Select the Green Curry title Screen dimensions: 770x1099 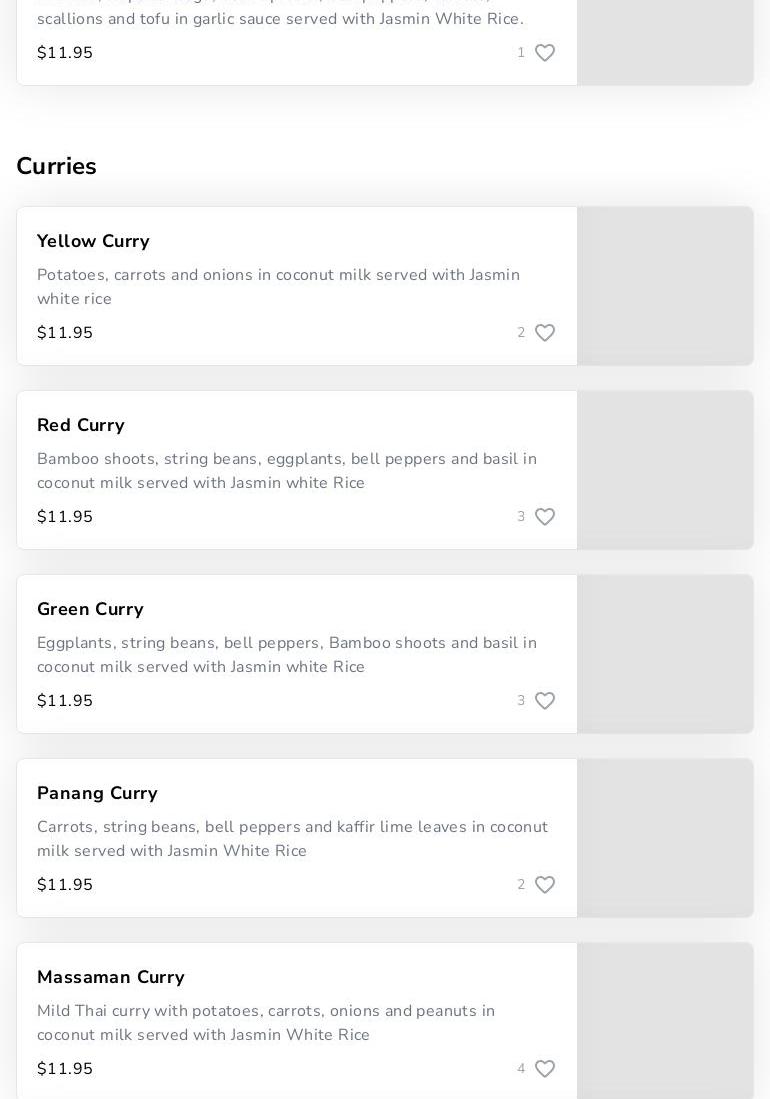coord(90,610)
